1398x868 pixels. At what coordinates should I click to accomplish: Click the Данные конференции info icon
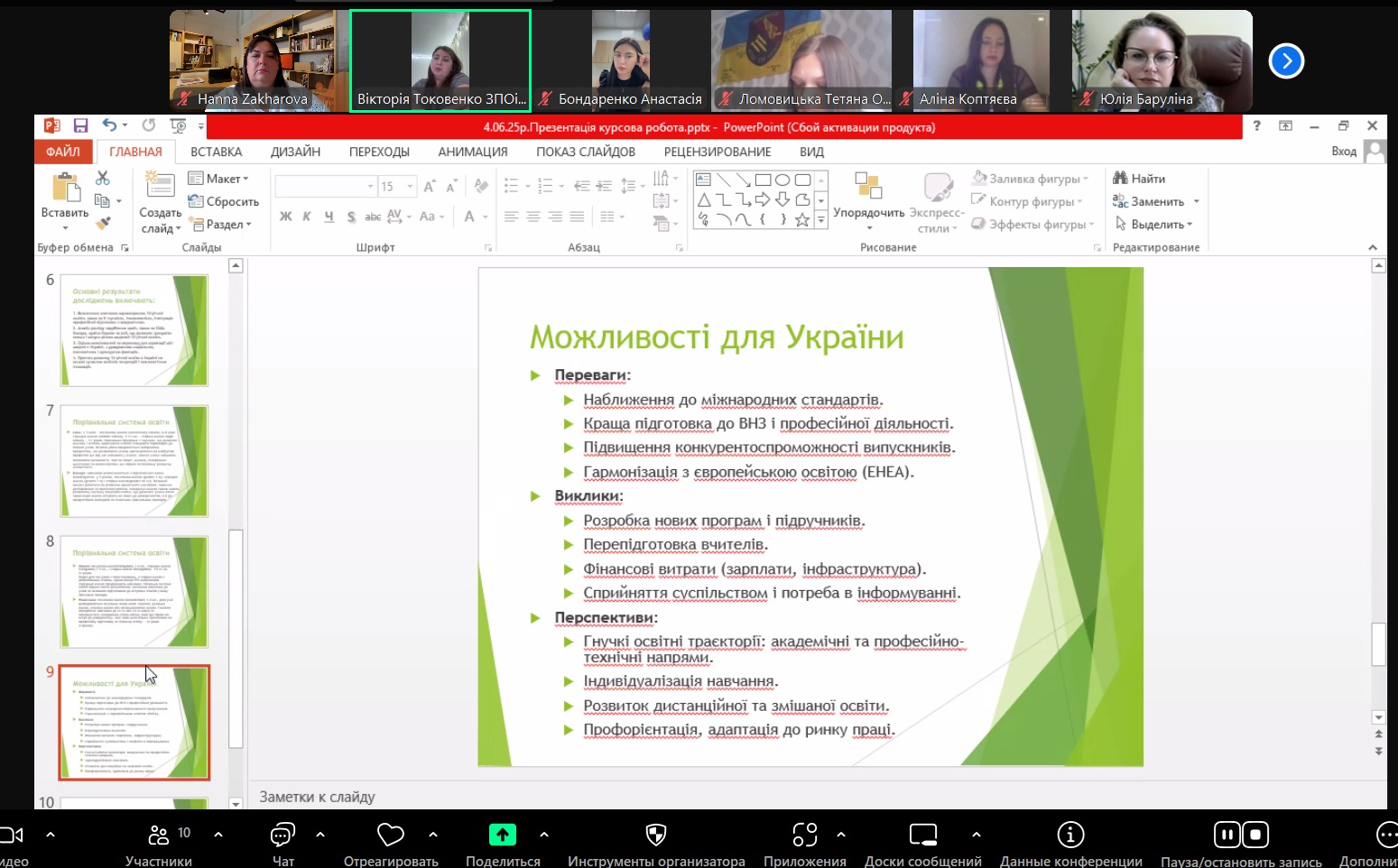(1070, 836)
